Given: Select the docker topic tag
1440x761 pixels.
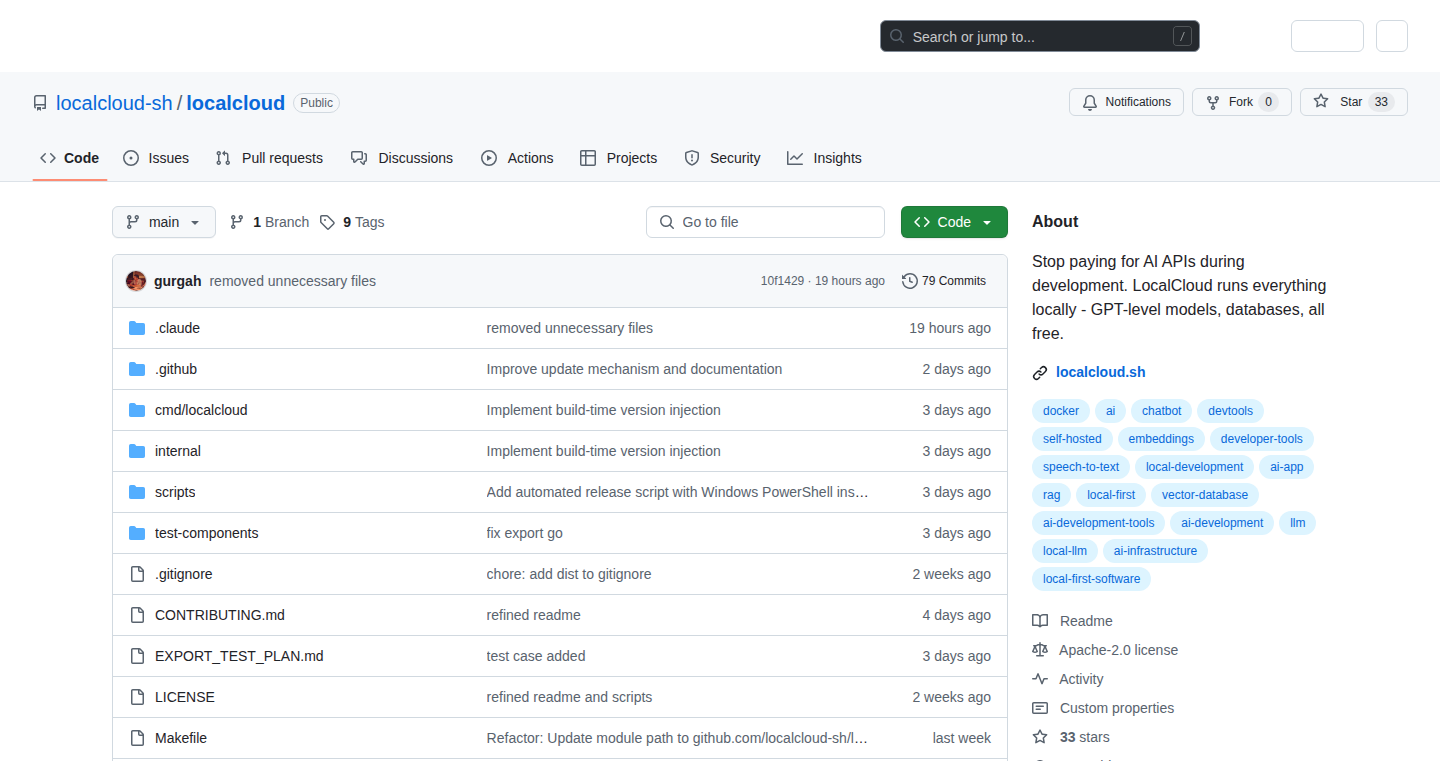Looking at the screenshot, I should click(1061, 411).
